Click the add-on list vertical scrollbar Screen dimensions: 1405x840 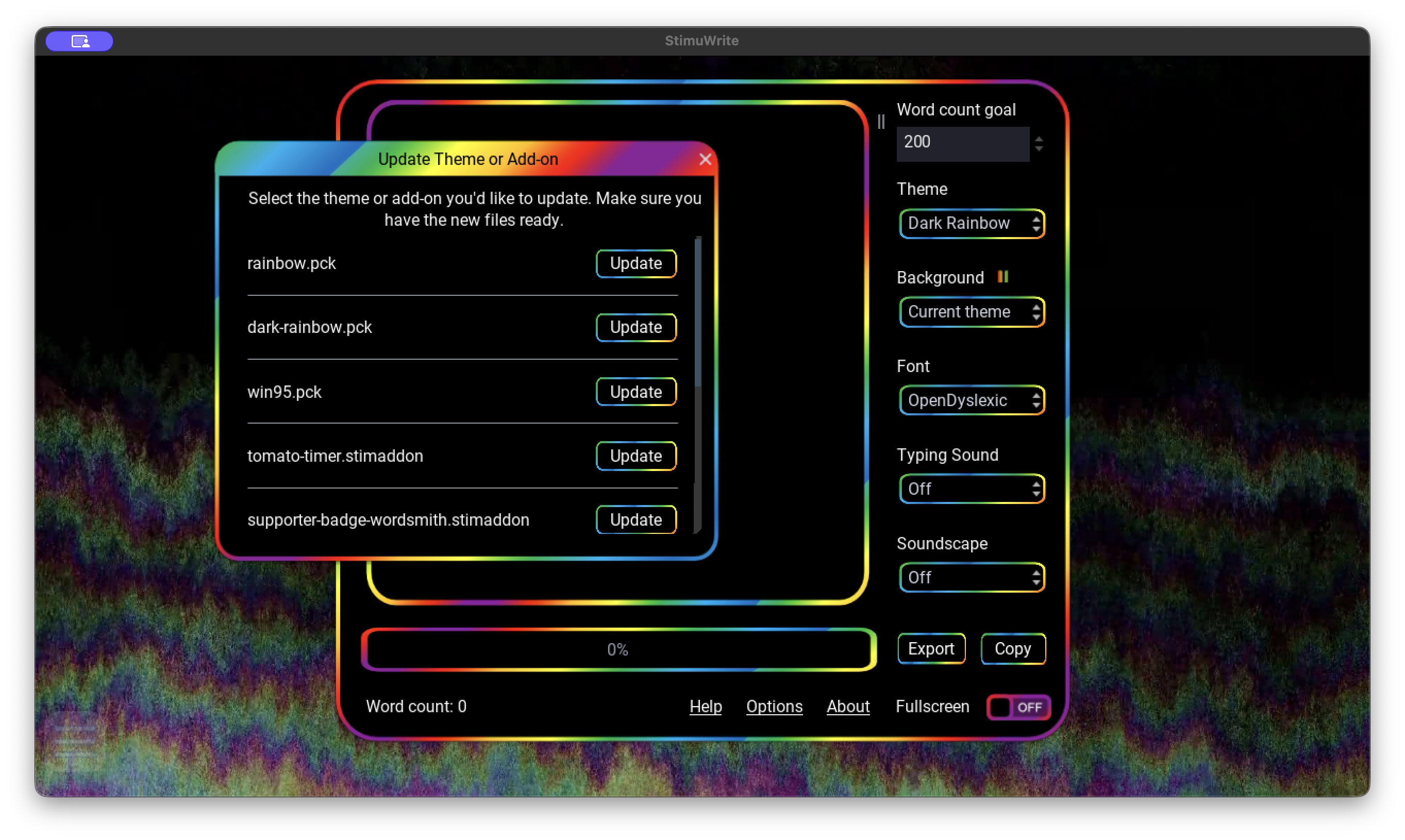pos(697,311)
